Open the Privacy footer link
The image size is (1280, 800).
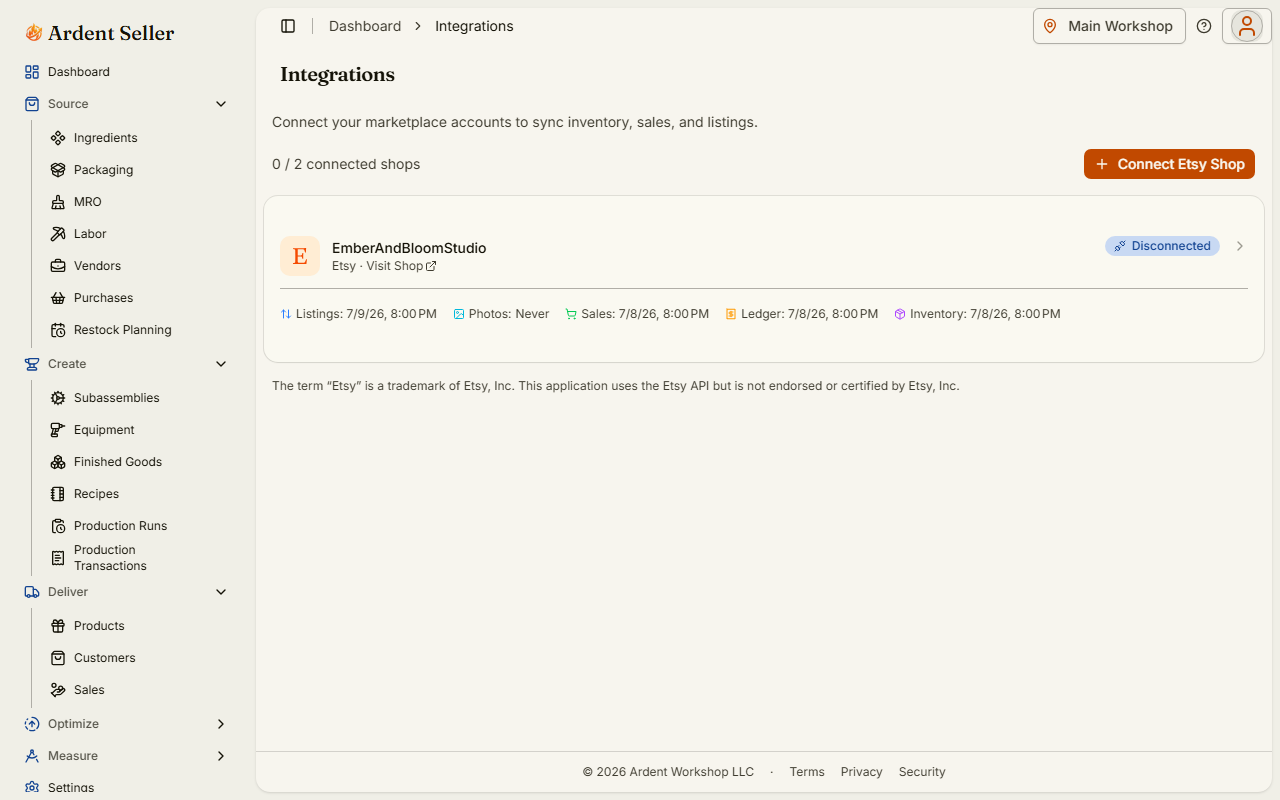tap(862, 772)
